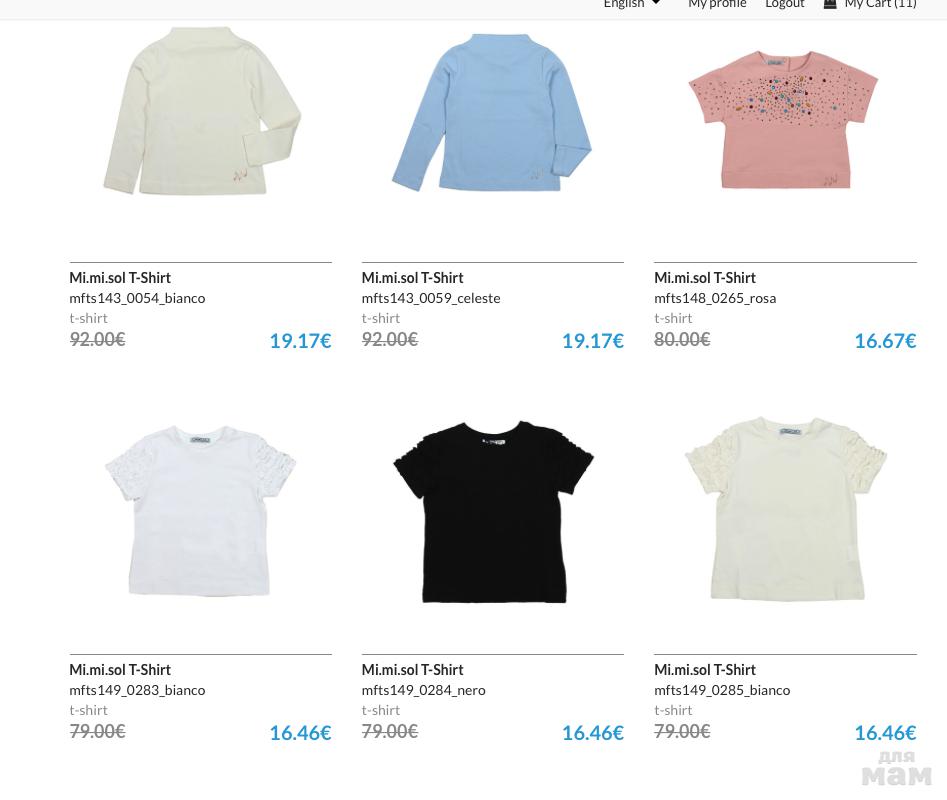Open the shopping cart bag icon
The width and height of the screenshot is (947, 800).
point(830,4)
